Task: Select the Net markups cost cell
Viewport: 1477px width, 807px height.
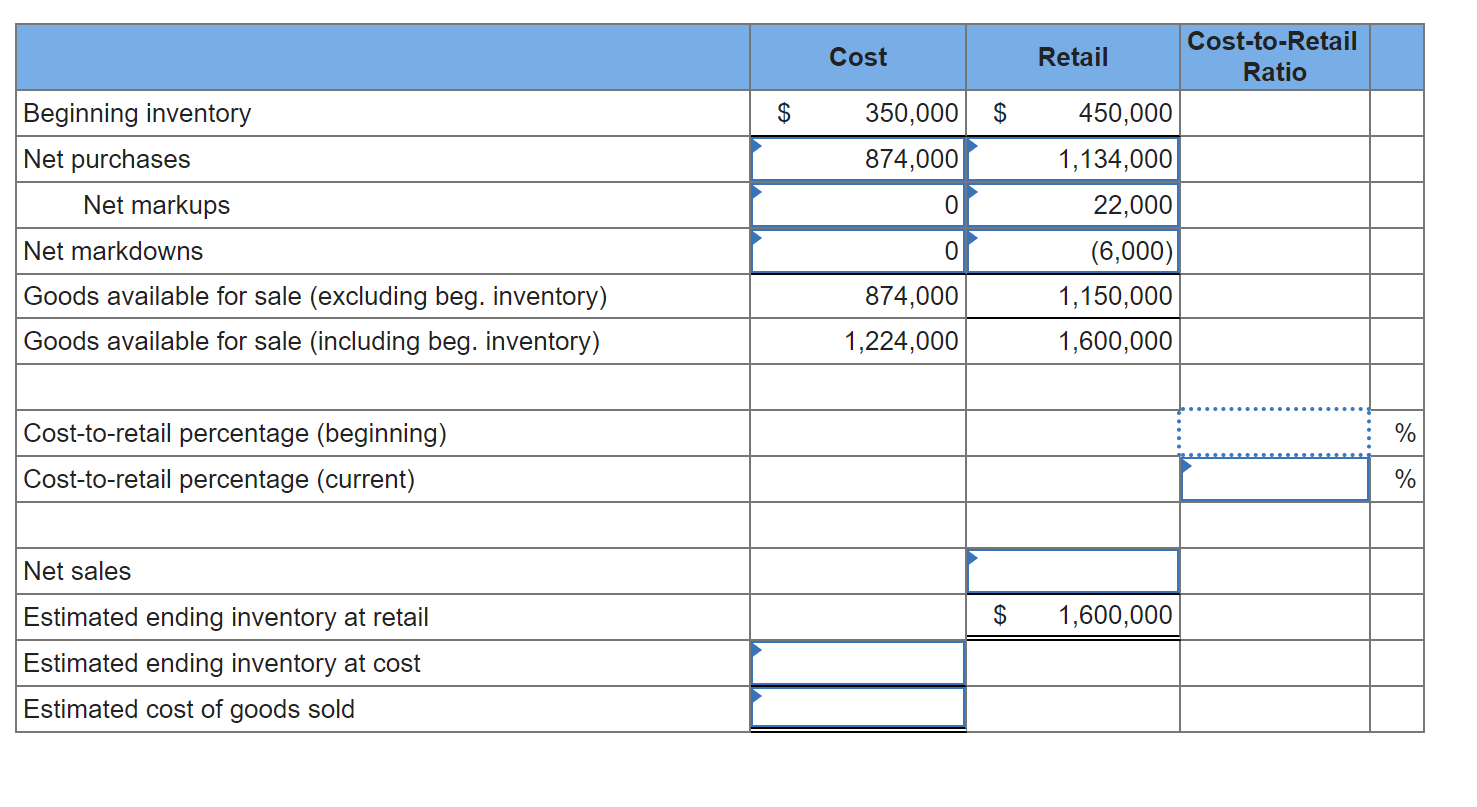Action: 858,205
